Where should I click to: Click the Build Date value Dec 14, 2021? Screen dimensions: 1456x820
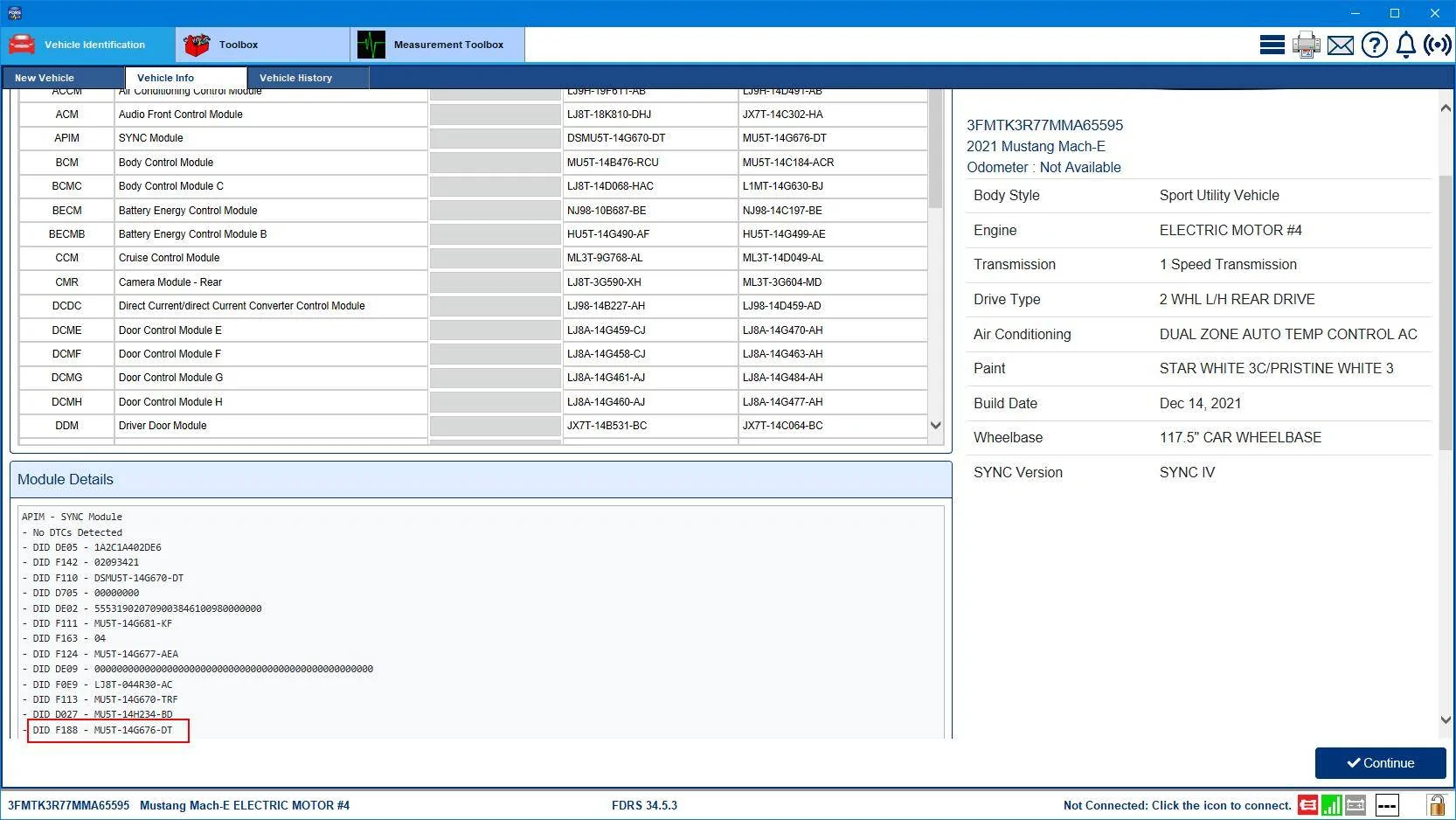pyautogui.click(x=1200, y=404)
